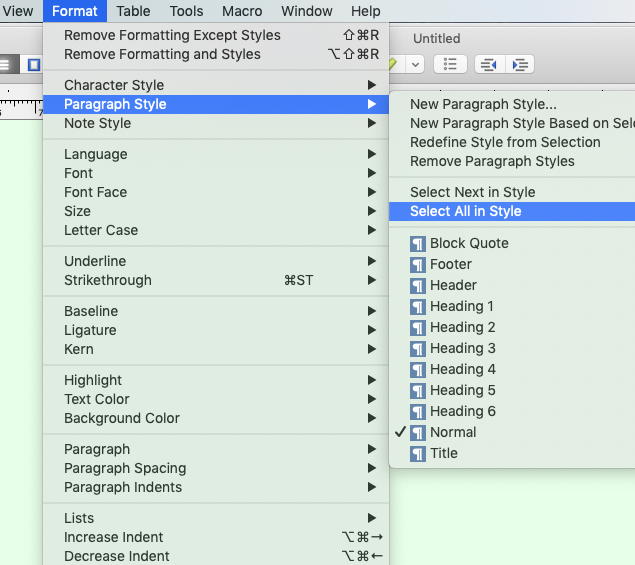Click New Paragraph Style...

pyautogui.click(x=483, y=105)
